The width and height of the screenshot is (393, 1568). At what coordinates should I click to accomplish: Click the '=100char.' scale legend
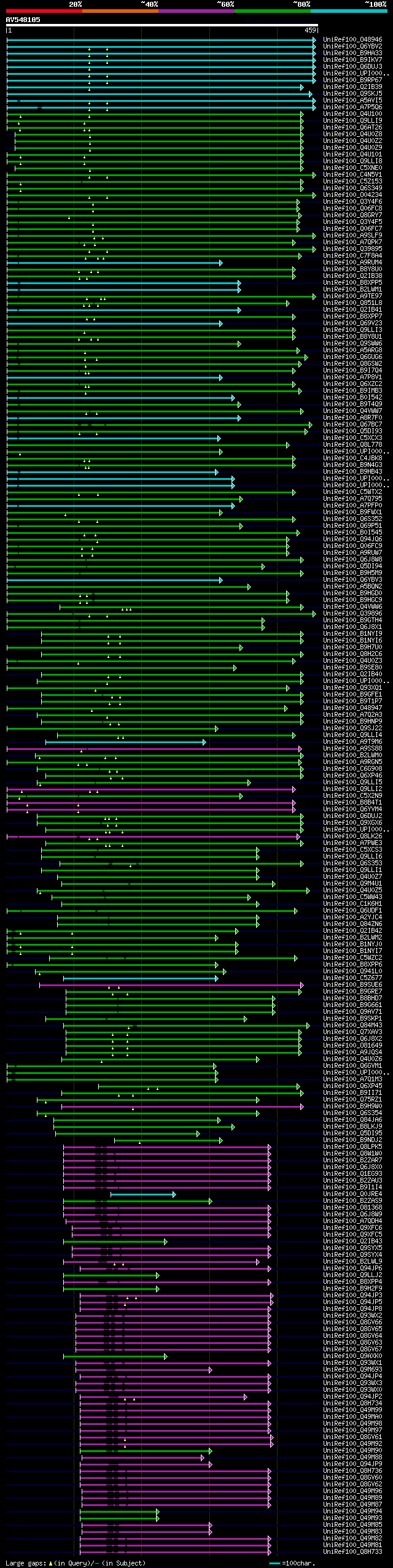pos(292,1562)
